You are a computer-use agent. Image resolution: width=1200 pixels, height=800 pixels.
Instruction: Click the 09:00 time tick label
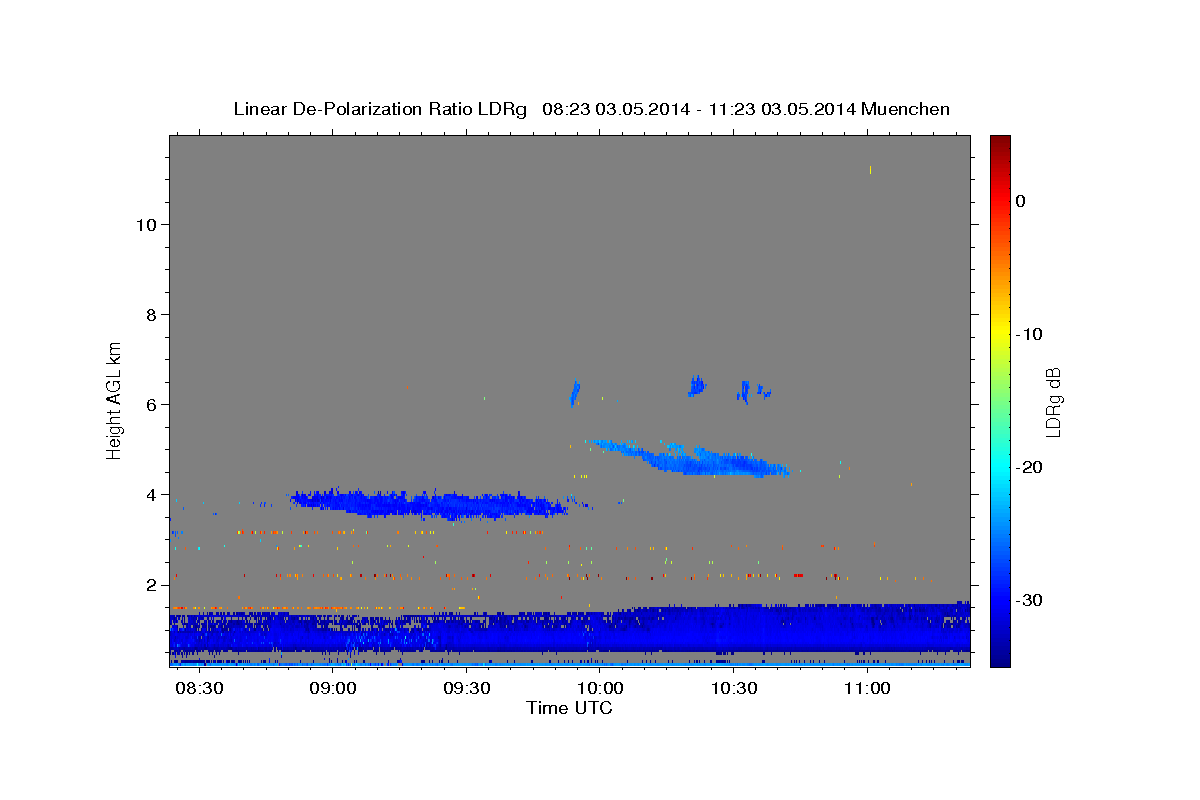tap(332, 689)
